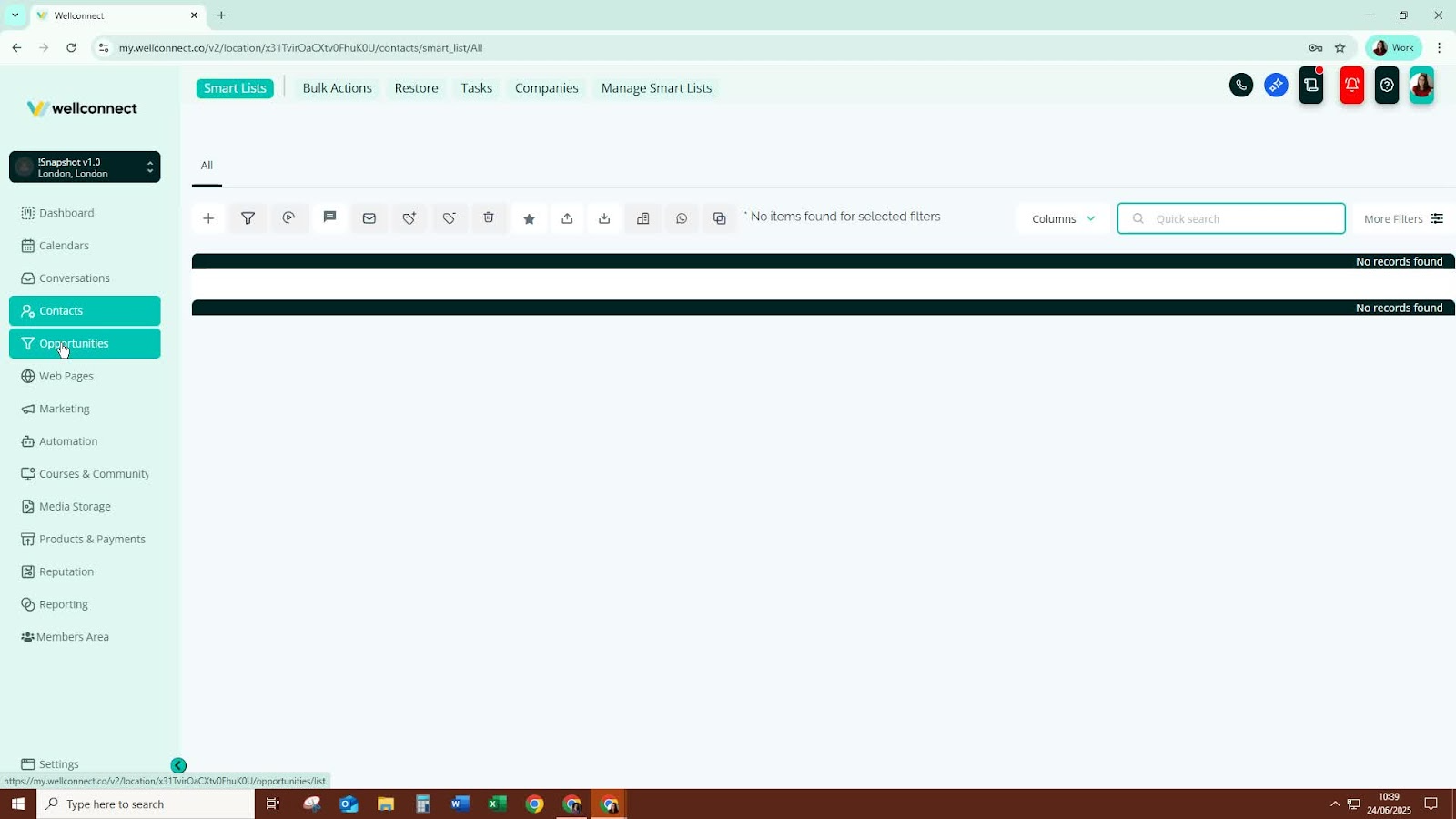Open Courses & Community section

point(85,474)
